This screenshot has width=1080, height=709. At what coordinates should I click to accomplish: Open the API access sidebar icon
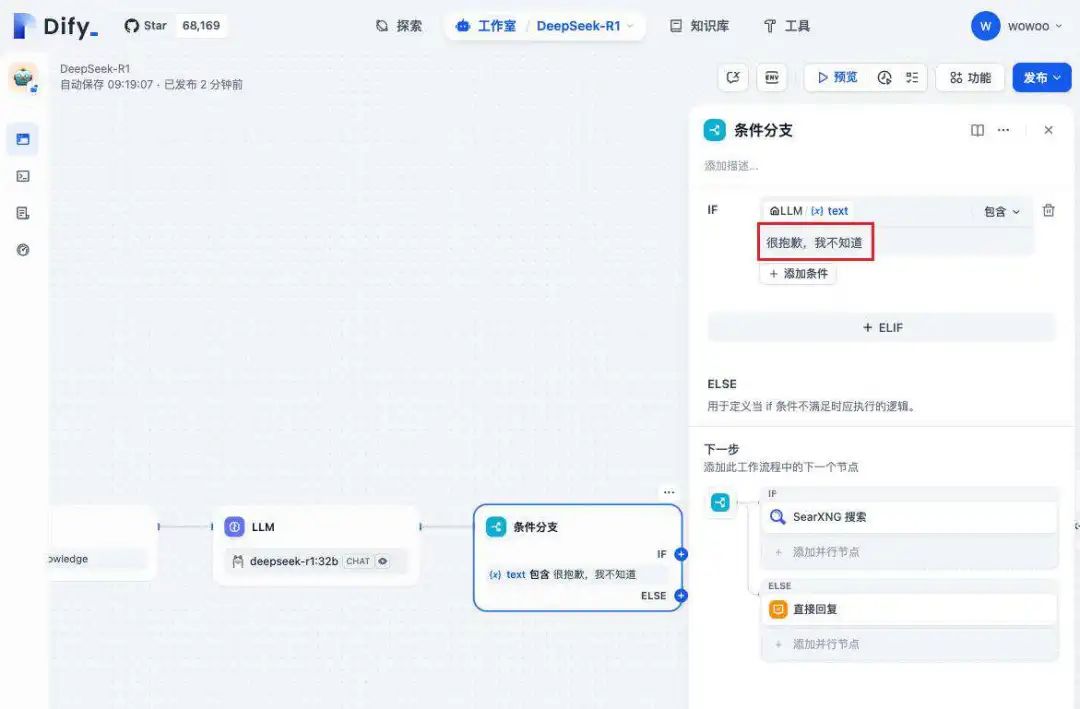tap(23, 176)
